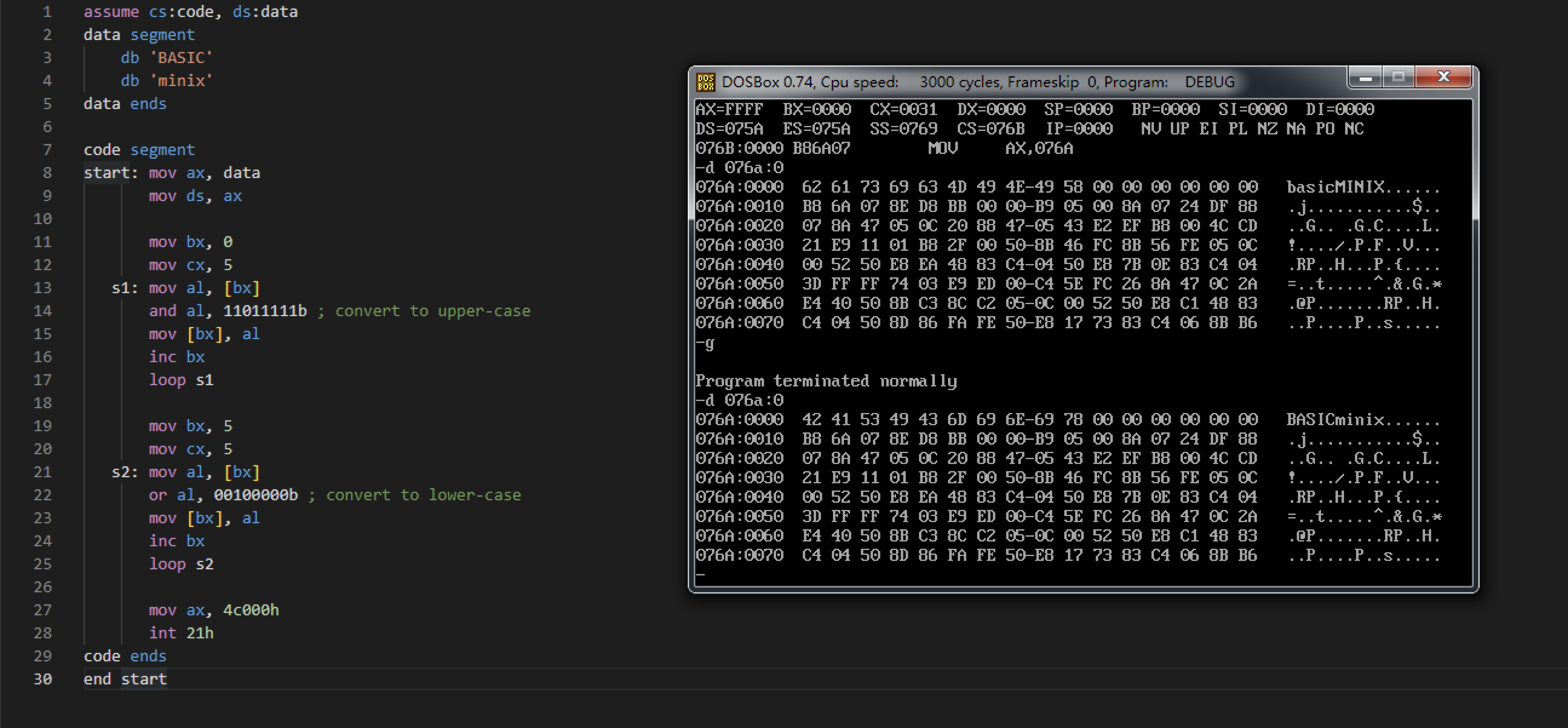Click the debug prompt cursor at bottom
The height and width of the screenshot is (728, 1568).
[700, 575]
